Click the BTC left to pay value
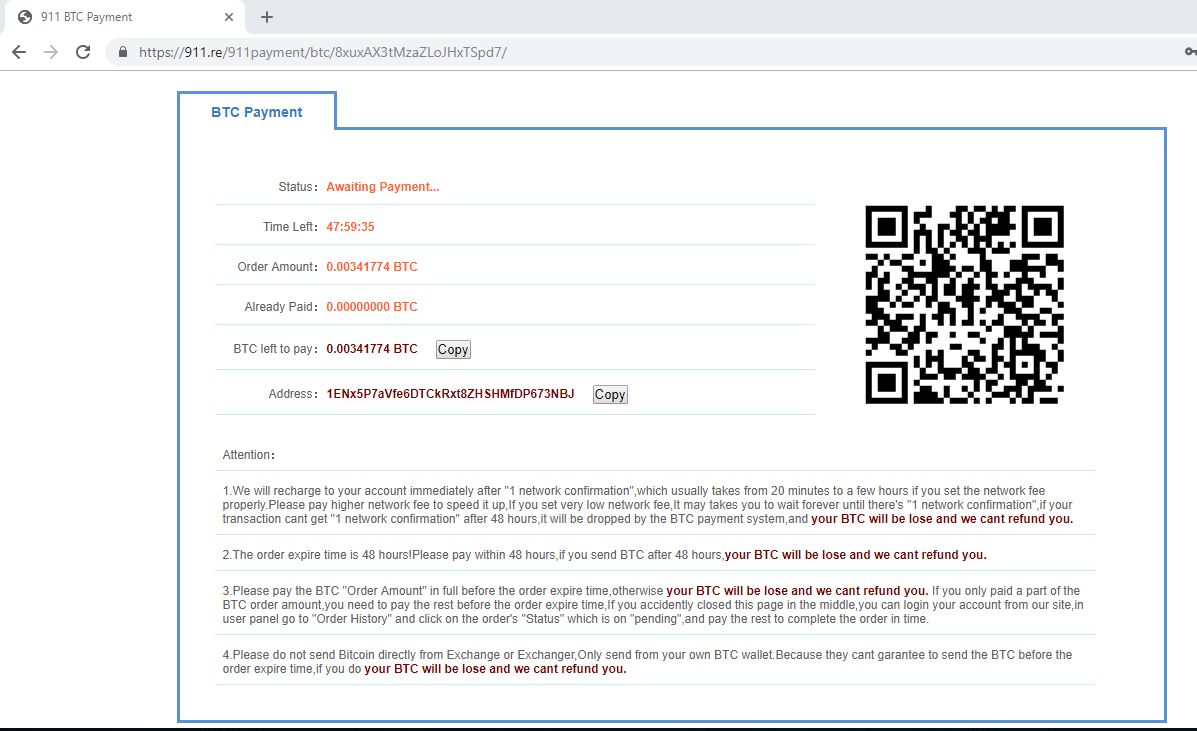 point(372,349)
